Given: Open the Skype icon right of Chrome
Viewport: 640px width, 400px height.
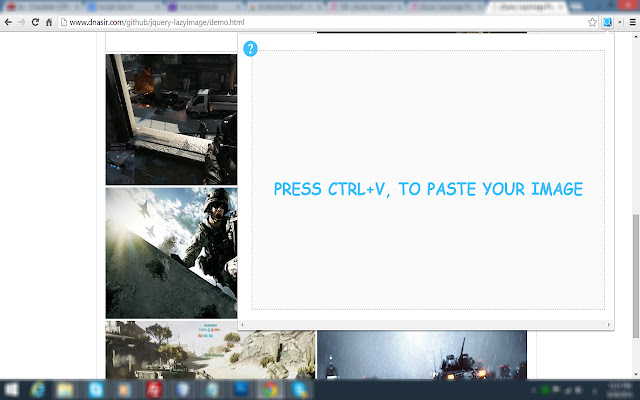Looking at the screenshot, I should click(300, 390).
